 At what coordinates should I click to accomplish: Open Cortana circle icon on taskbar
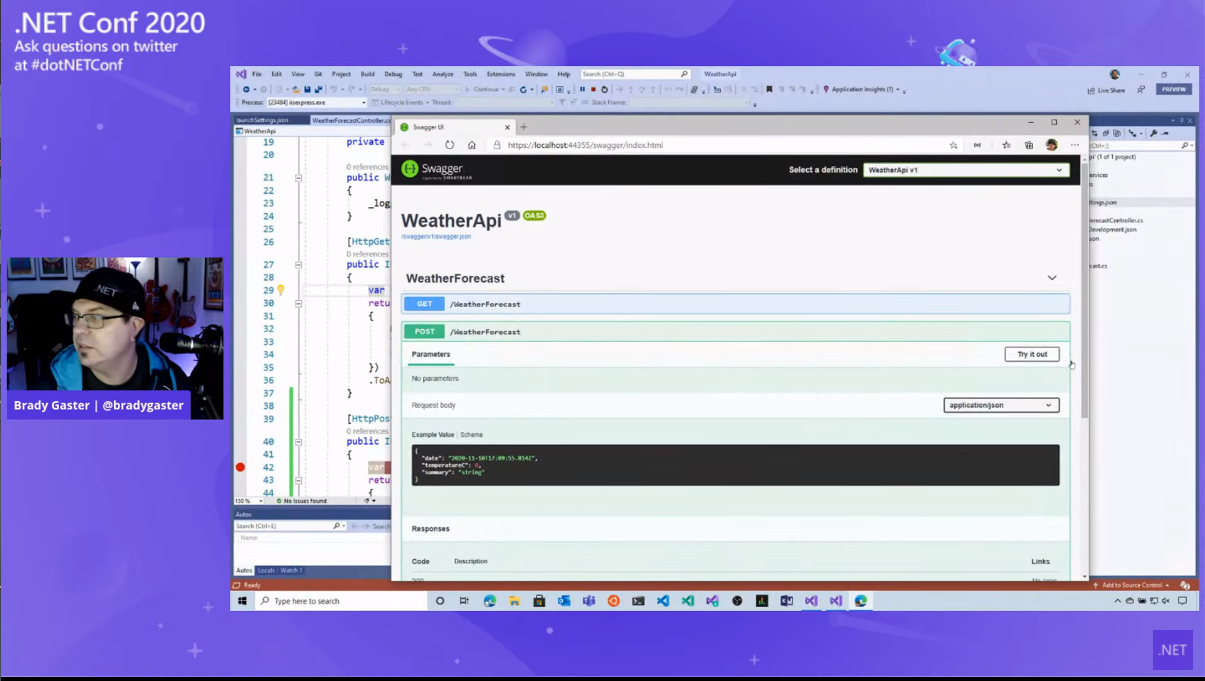[440, 601]
